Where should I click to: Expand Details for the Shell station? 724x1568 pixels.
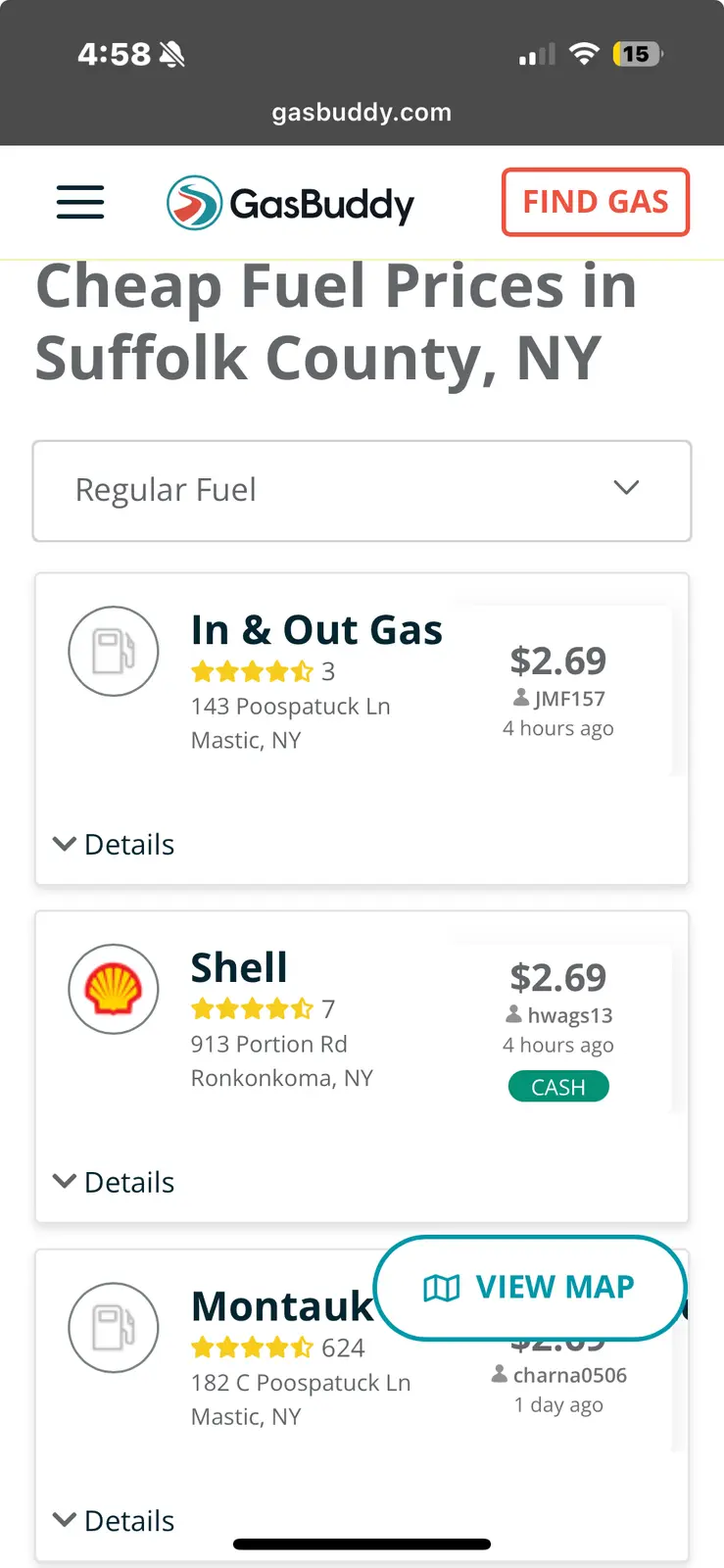[114, 1182]
